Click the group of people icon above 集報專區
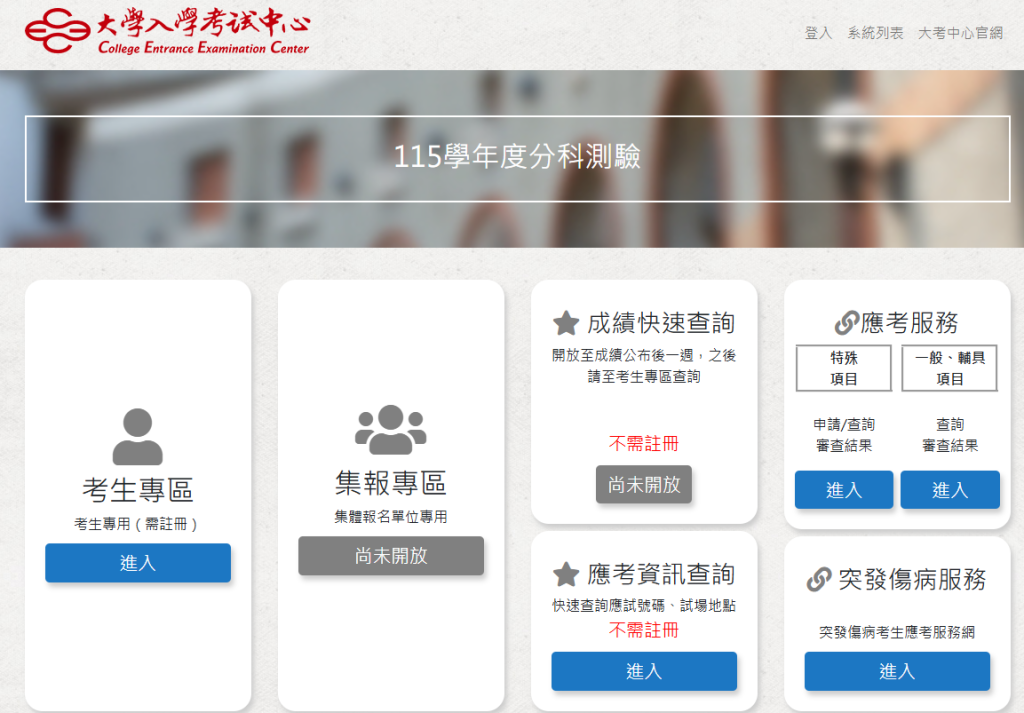Viewport: 1024px width, 713px height. (391, 430)
